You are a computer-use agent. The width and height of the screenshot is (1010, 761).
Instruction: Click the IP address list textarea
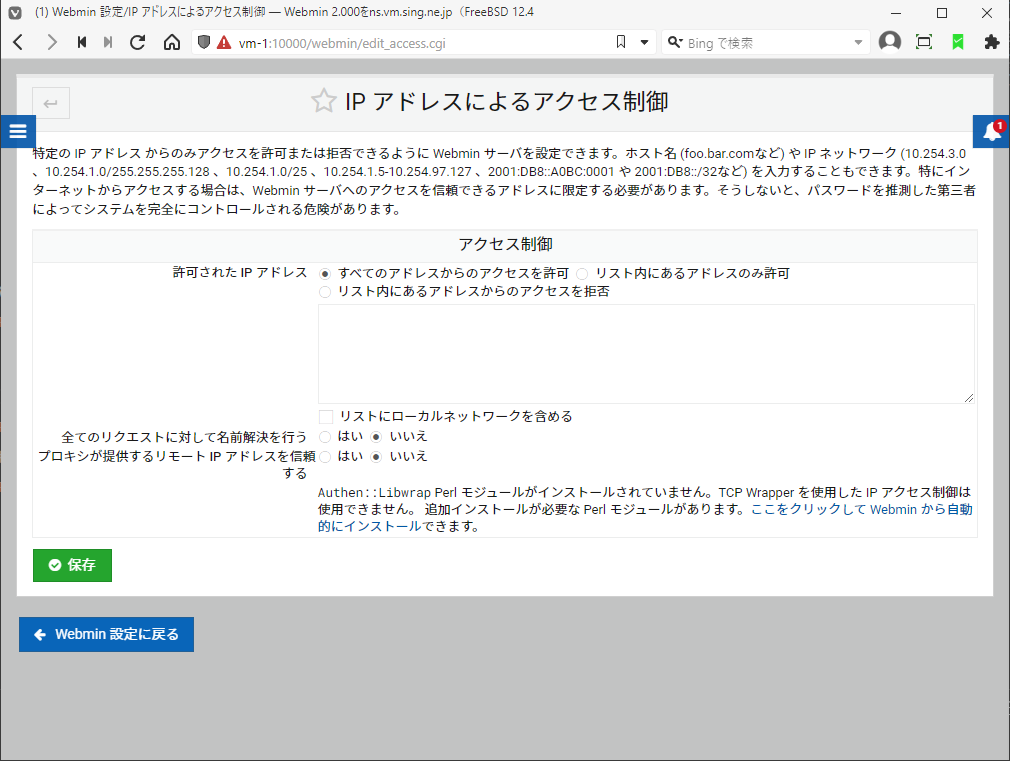pos(646,354)
